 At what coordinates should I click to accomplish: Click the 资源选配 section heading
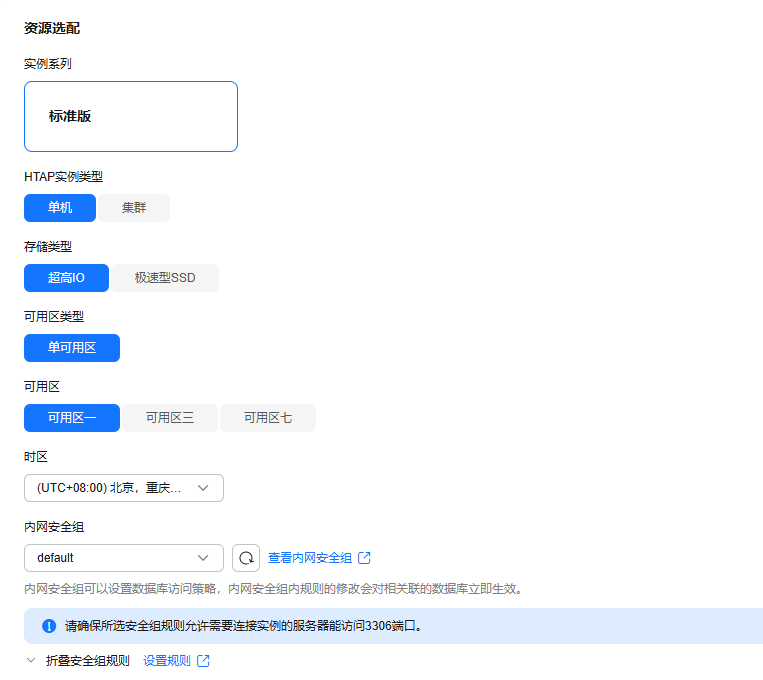(52, 28)
